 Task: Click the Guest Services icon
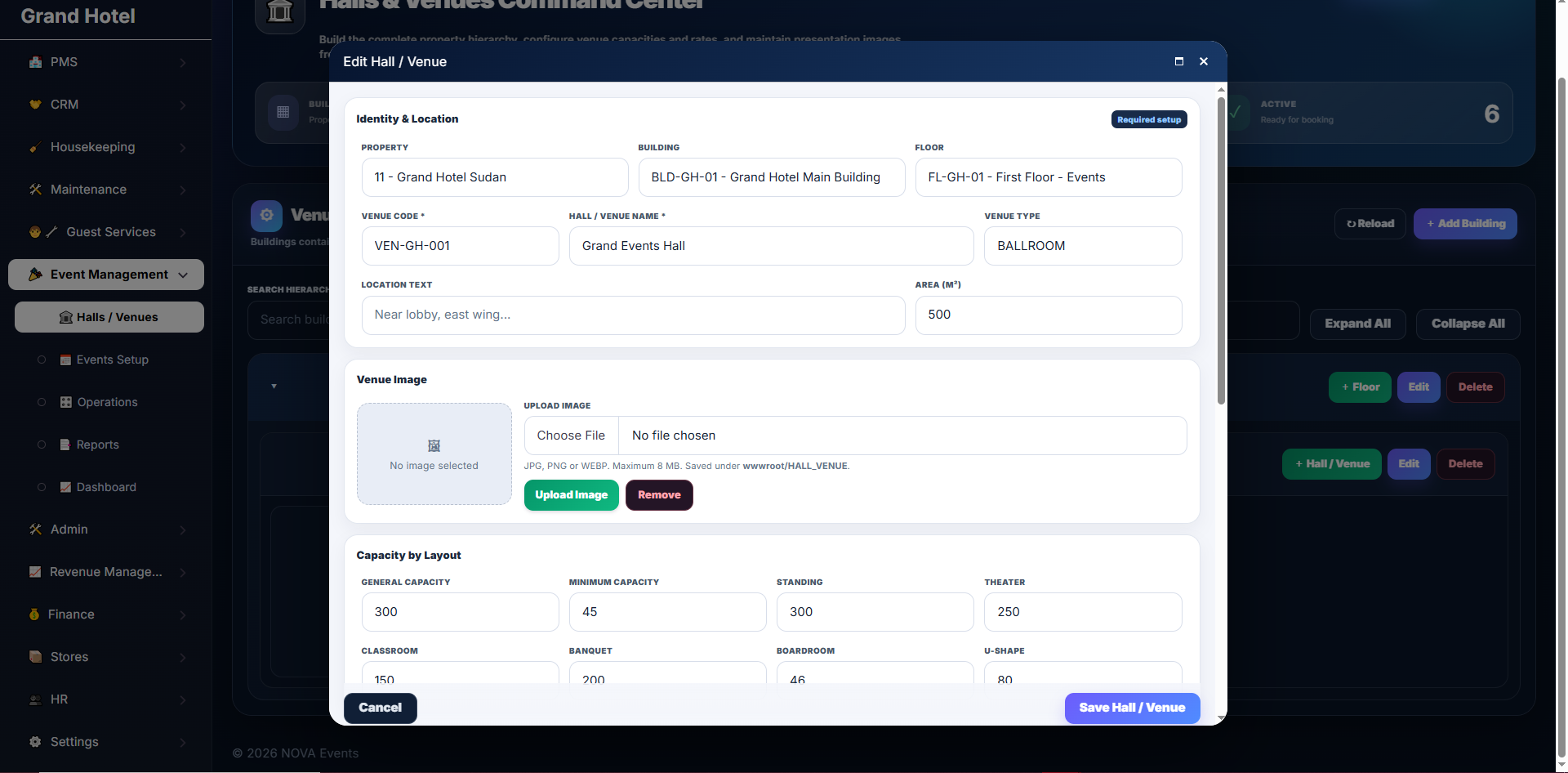click(x=43, y=232)
